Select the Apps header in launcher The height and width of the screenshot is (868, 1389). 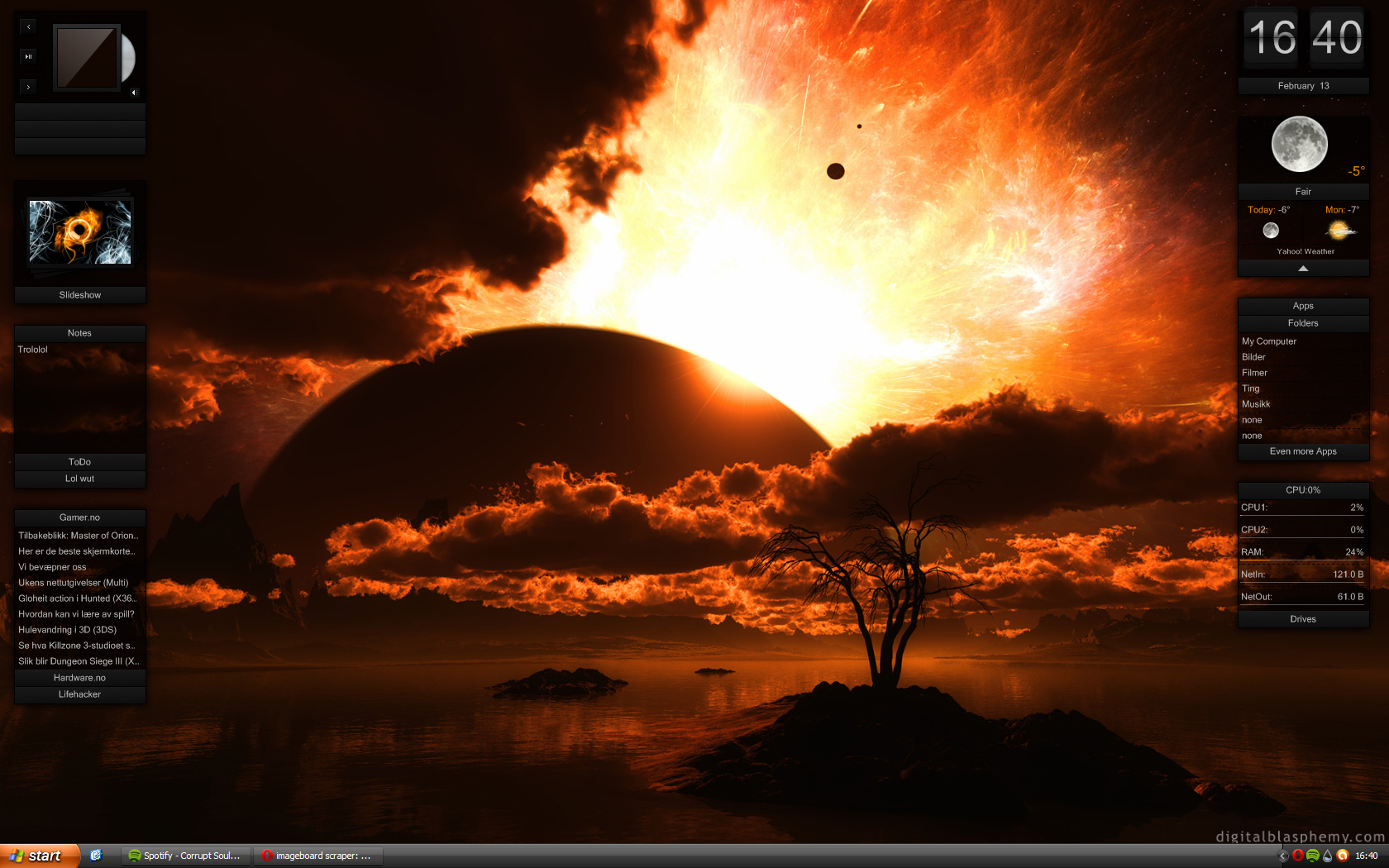pos(1304,306)
